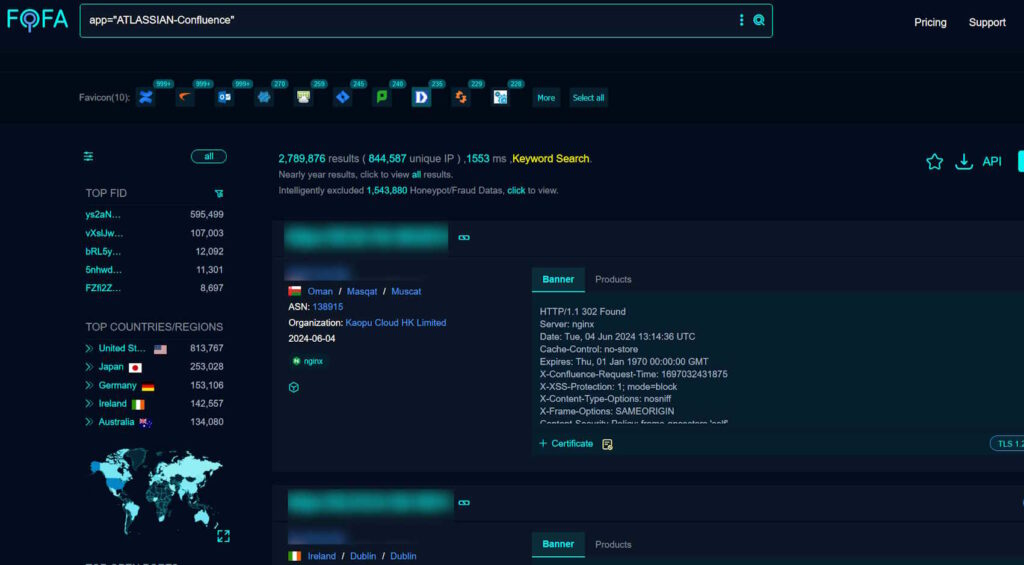Open the Products tab of Ireland result
This screenshot has width=1024, height=565.
point(613,544)
